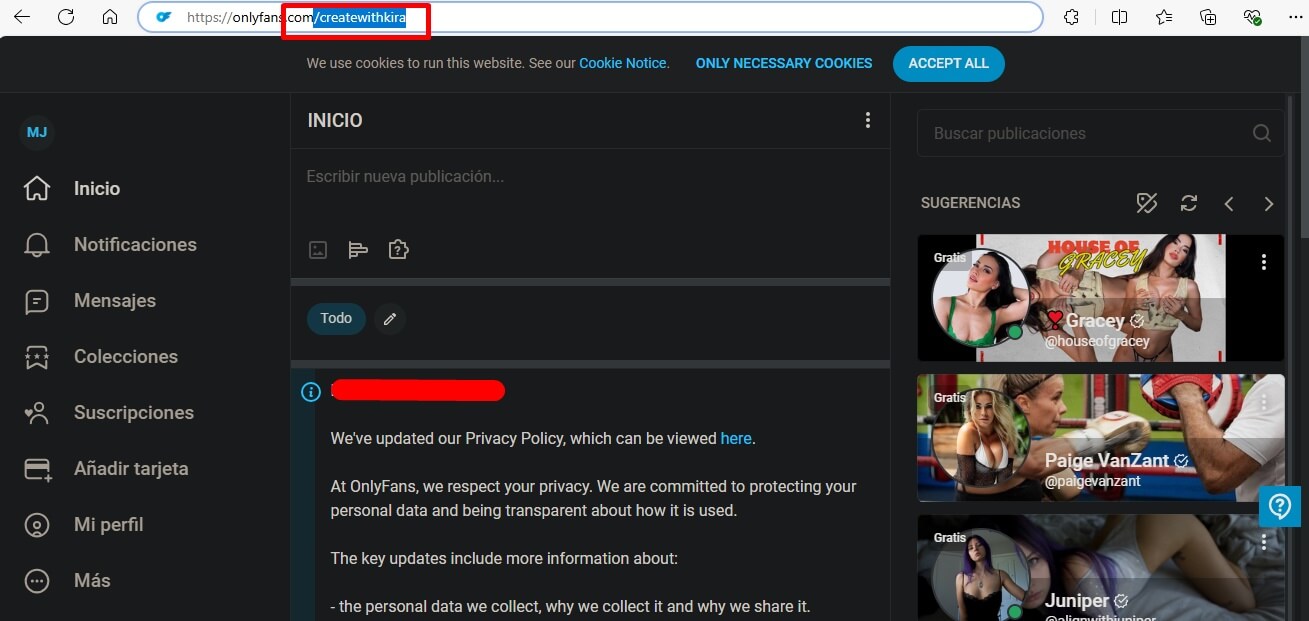Screen dimensions: 1309x621
Task: Open the Paige VanZant suggestion card
Action: coord(1100,438)
